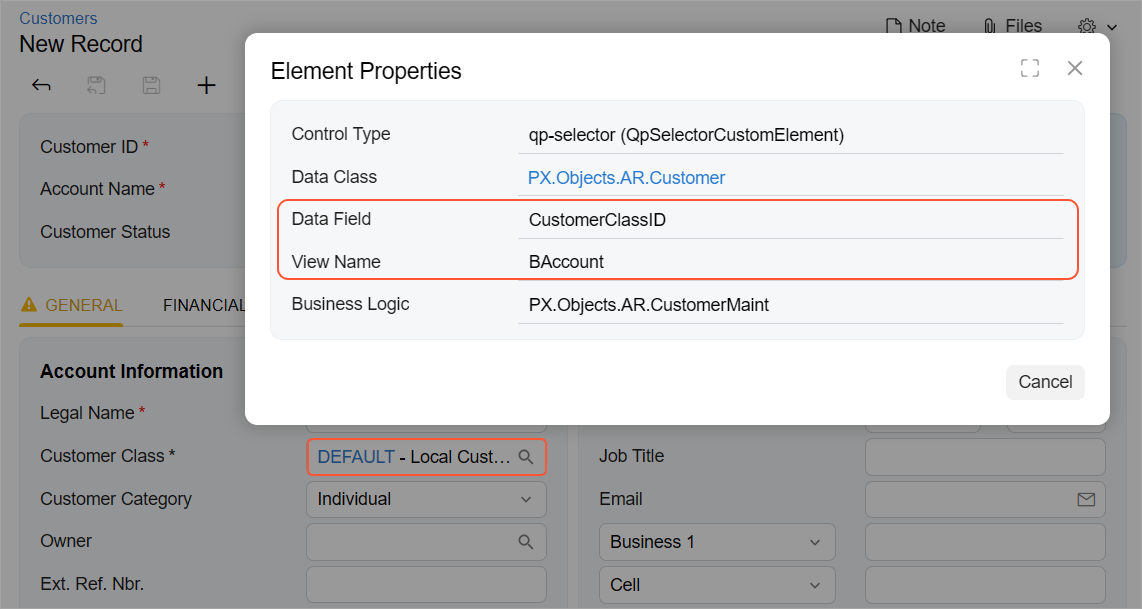Screen dimensions: 1142x609
Task: Click the Save and Close toolbar icon
Action: pyautogui.click(x=97, y=86)
